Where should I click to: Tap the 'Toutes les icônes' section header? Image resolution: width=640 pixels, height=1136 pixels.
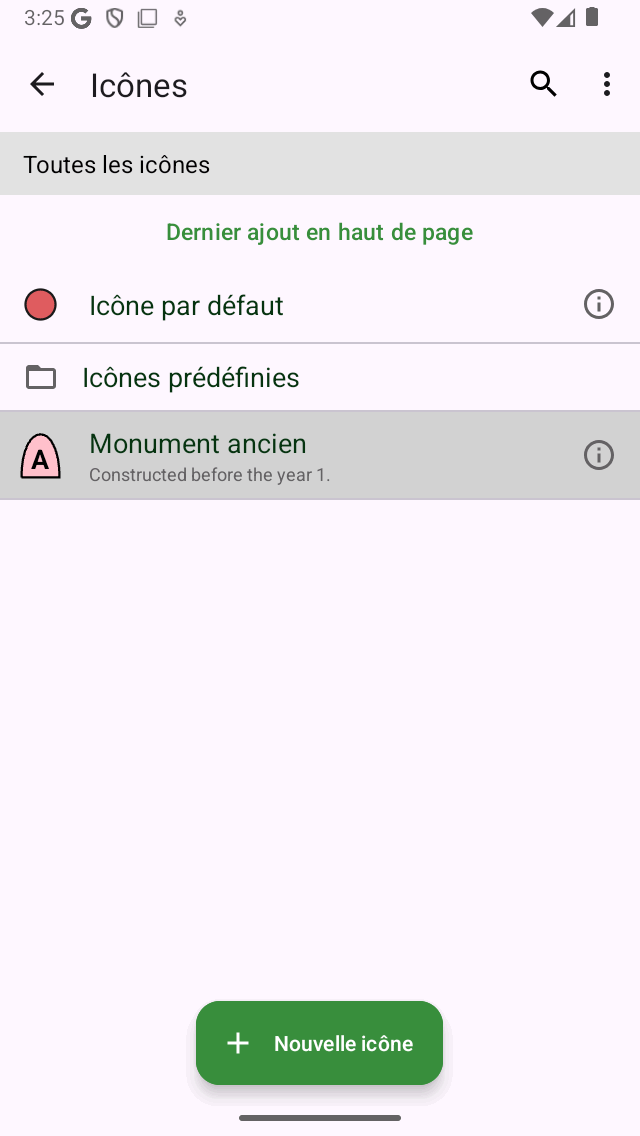click(x=117, y=165)
